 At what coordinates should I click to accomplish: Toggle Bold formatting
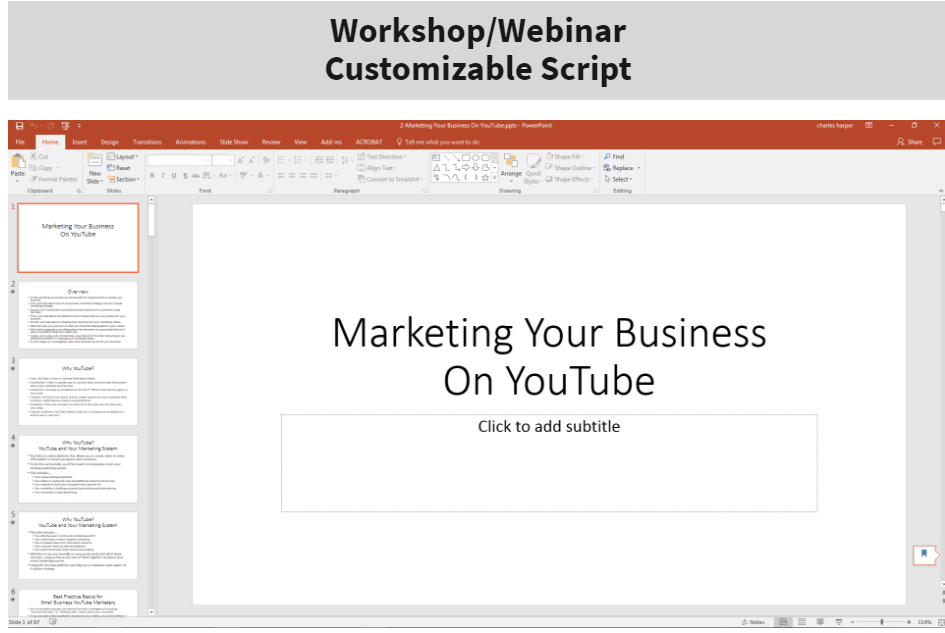pos(152,176)
